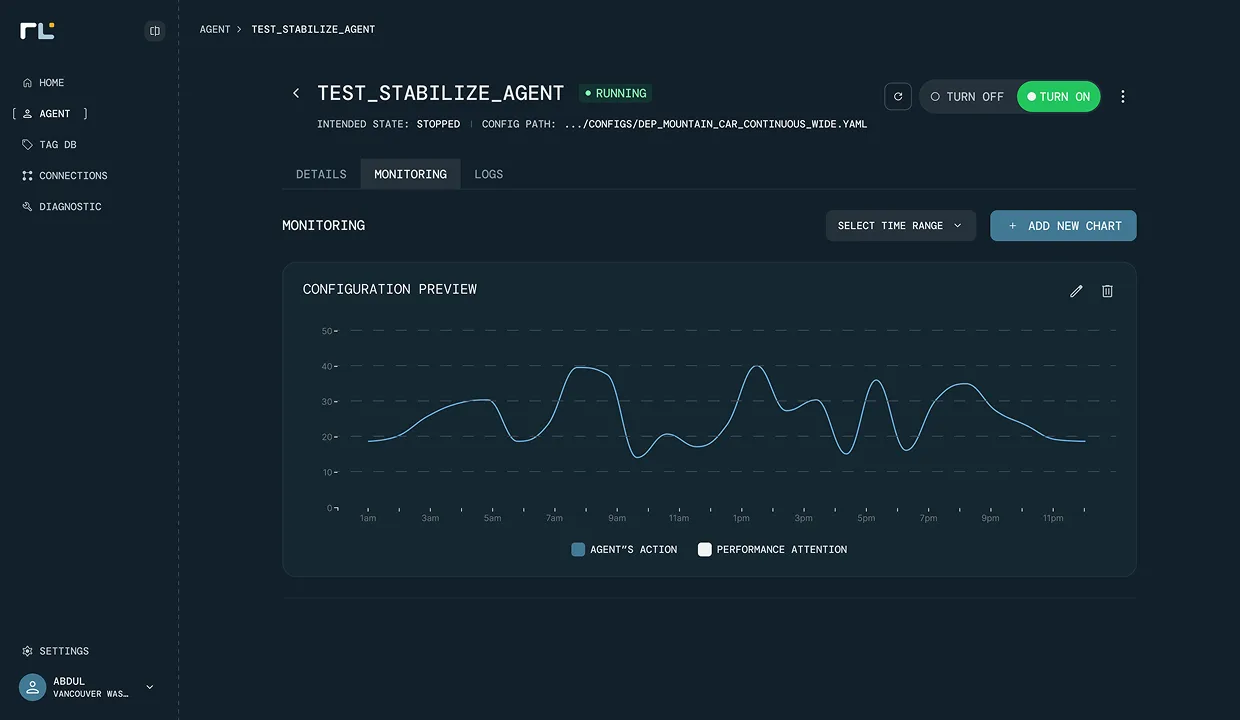
Task: Click the Running status badge
Action: (x=616, y=93)
